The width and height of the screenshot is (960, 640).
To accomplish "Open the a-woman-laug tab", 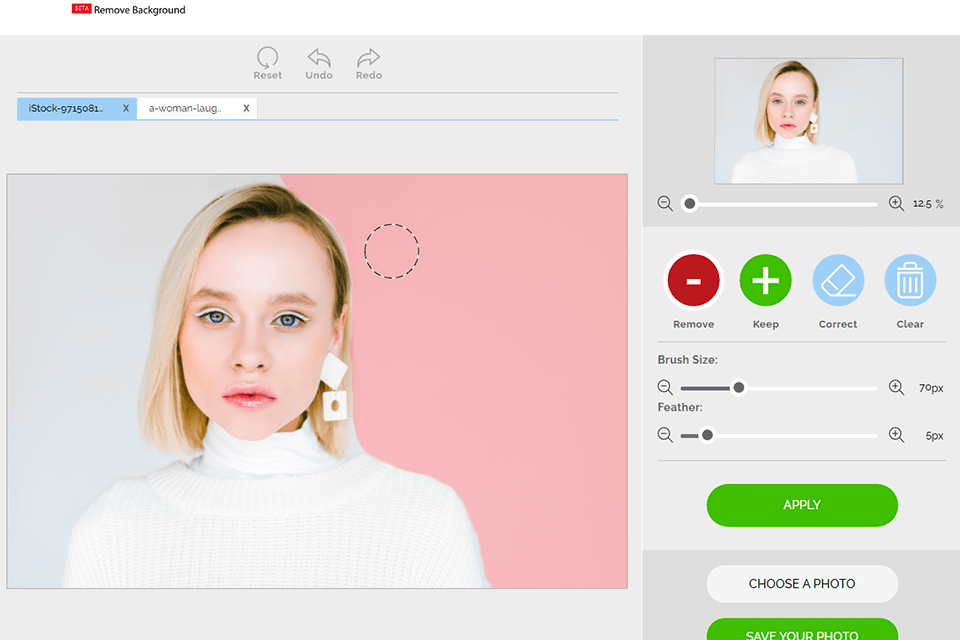I will coord(186,108).
